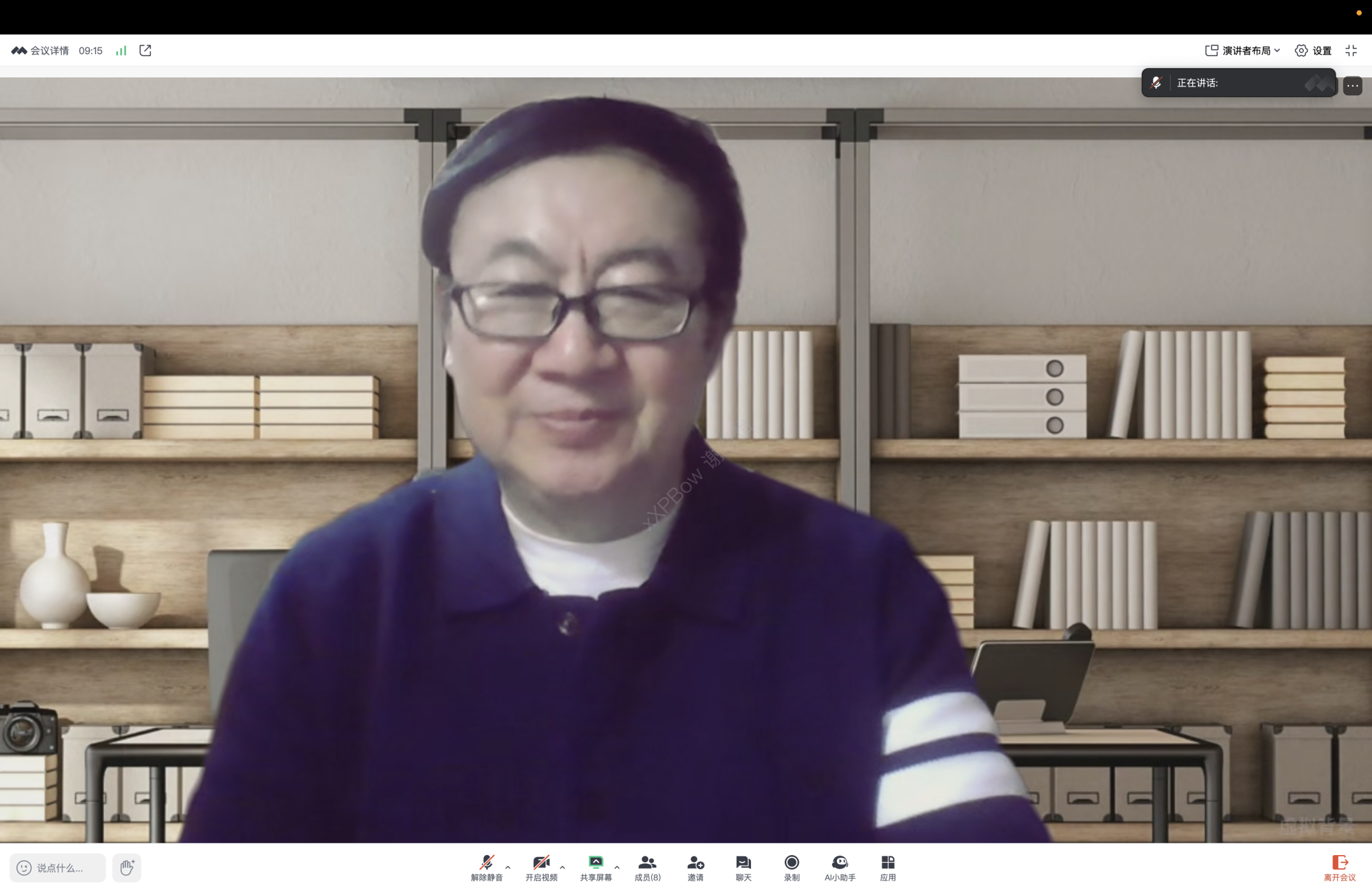1372x892 pixels.
Task: Open the 应用 apps panel
Action: (x=887, y=868)
